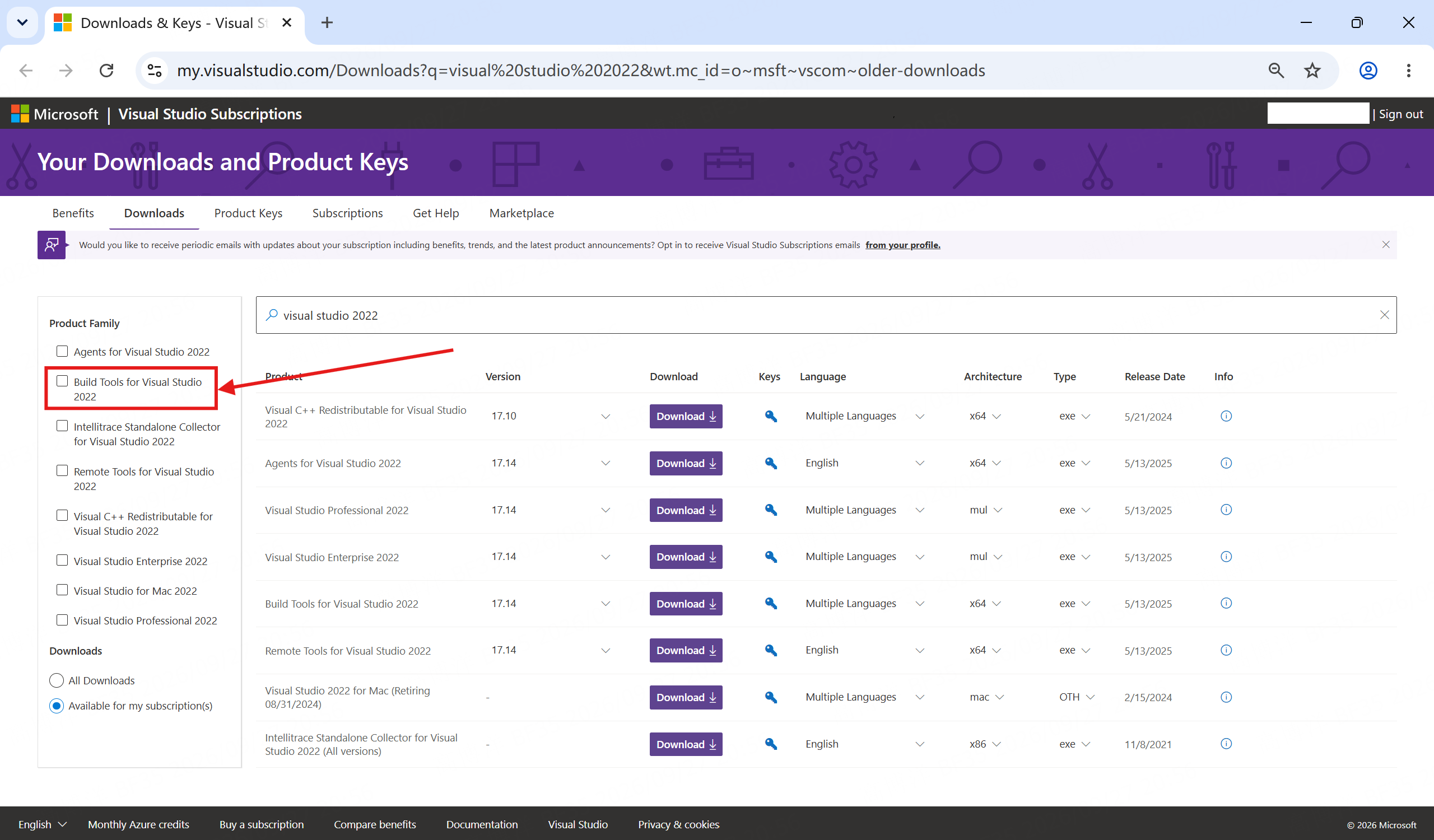Open info icon for Build Tools table row
The image size is (1434, 840).
click(x=1226, y=604)
